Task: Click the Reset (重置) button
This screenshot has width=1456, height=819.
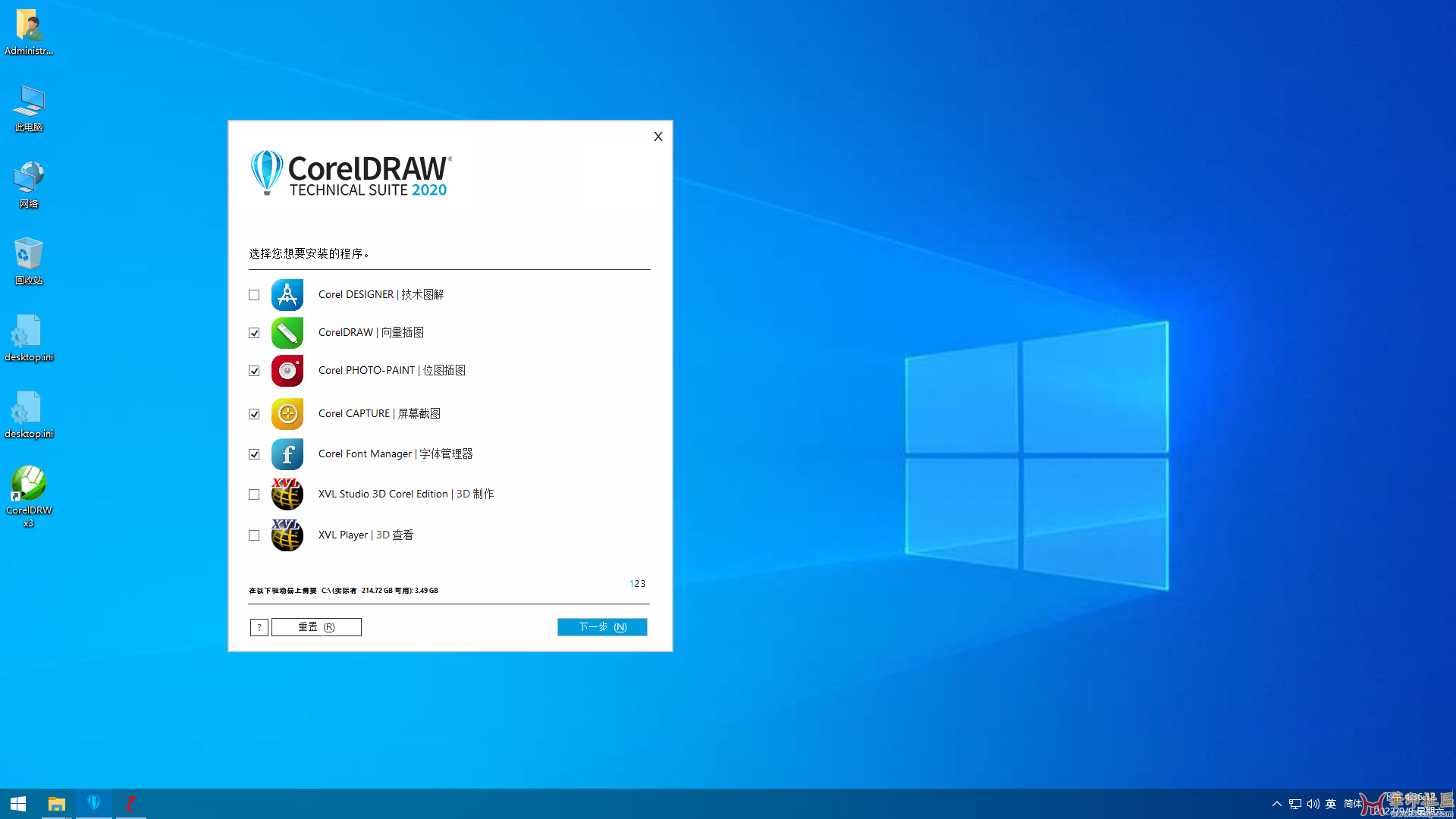Action: (316, 627)
